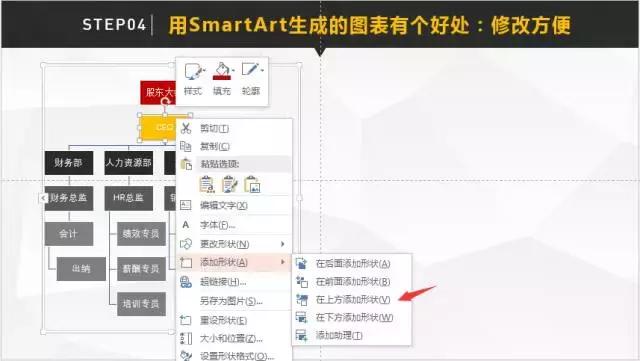Click the add shape below icon

click(301, 318)
